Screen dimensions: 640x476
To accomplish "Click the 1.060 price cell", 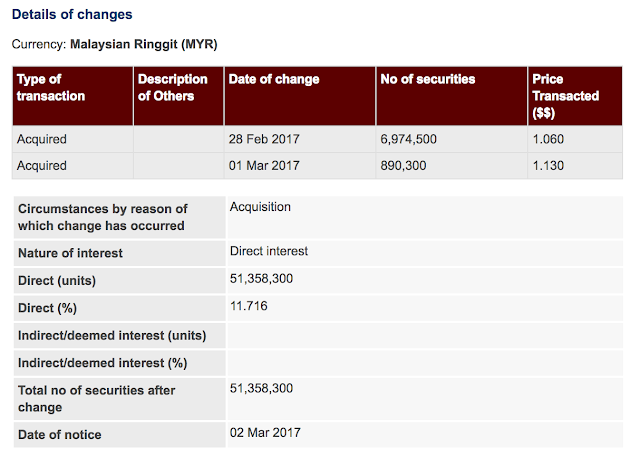I will pos(549,139).
